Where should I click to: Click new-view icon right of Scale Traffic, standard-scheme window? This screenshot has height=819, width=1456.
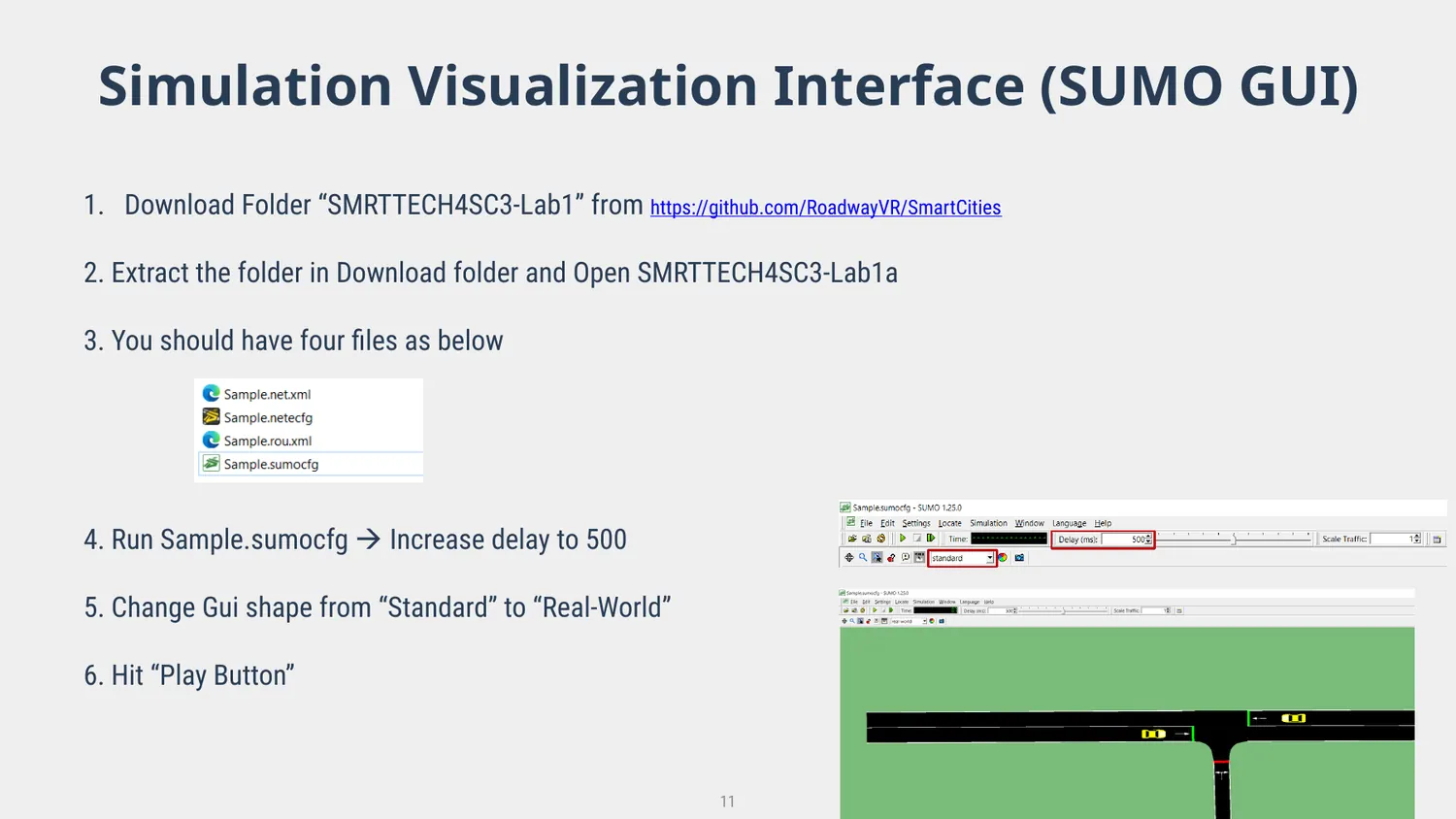pyautogui.click(x=1438, y=540)
